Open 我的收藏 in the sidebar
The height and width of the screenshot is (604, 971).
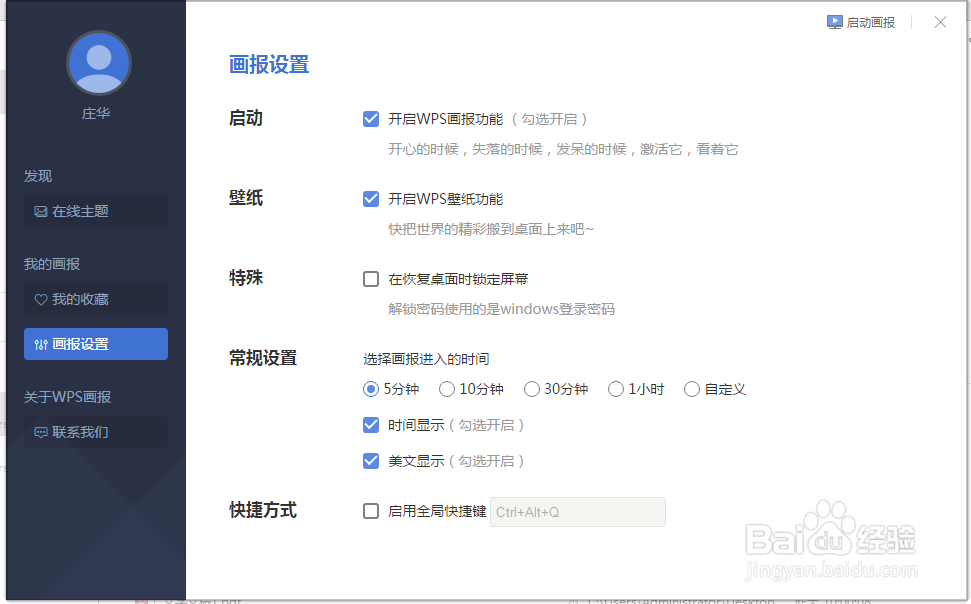(x=96, y=299)
